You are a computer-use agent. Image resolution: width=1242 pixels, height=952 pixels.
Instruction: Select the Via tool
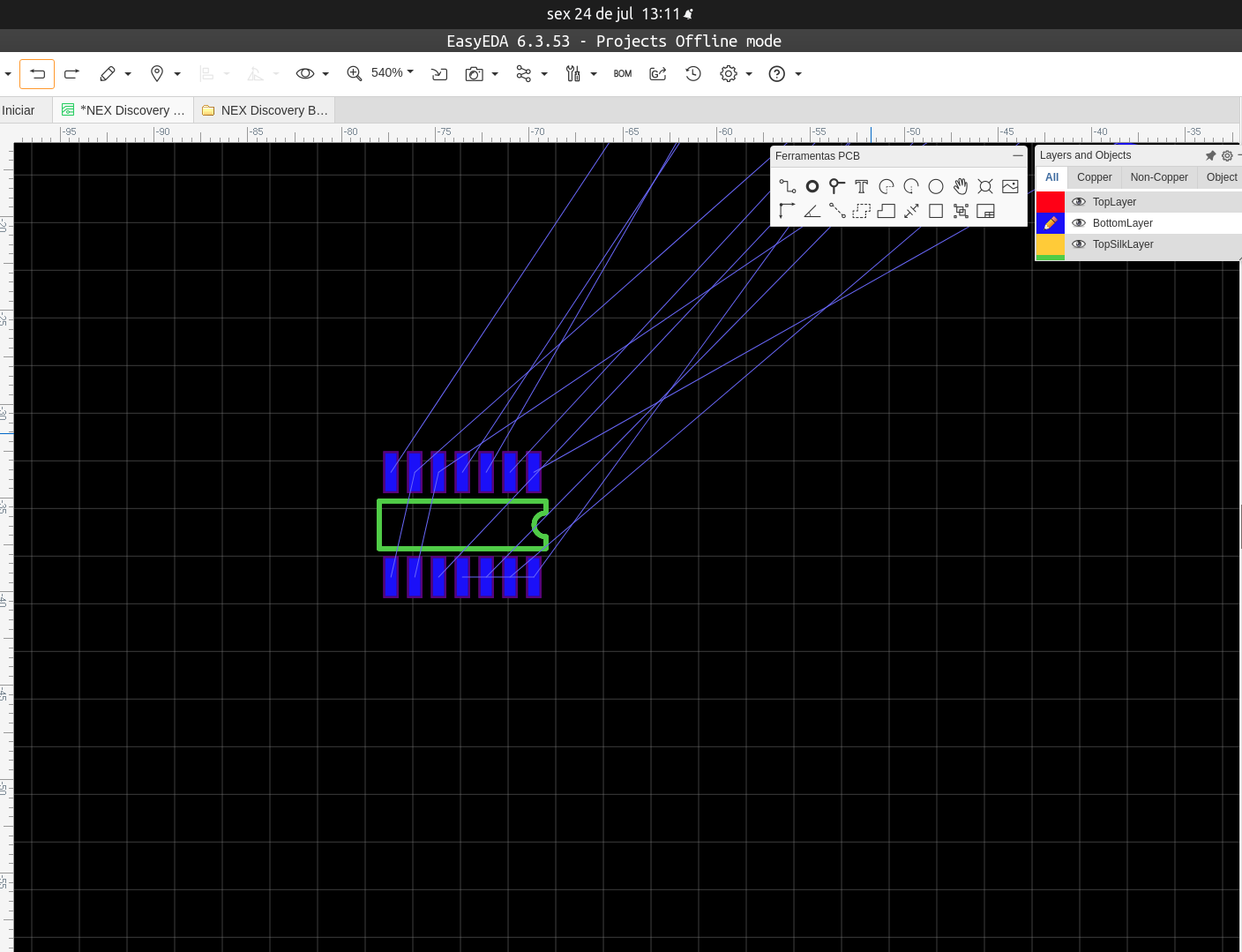[x=837, y=186]
